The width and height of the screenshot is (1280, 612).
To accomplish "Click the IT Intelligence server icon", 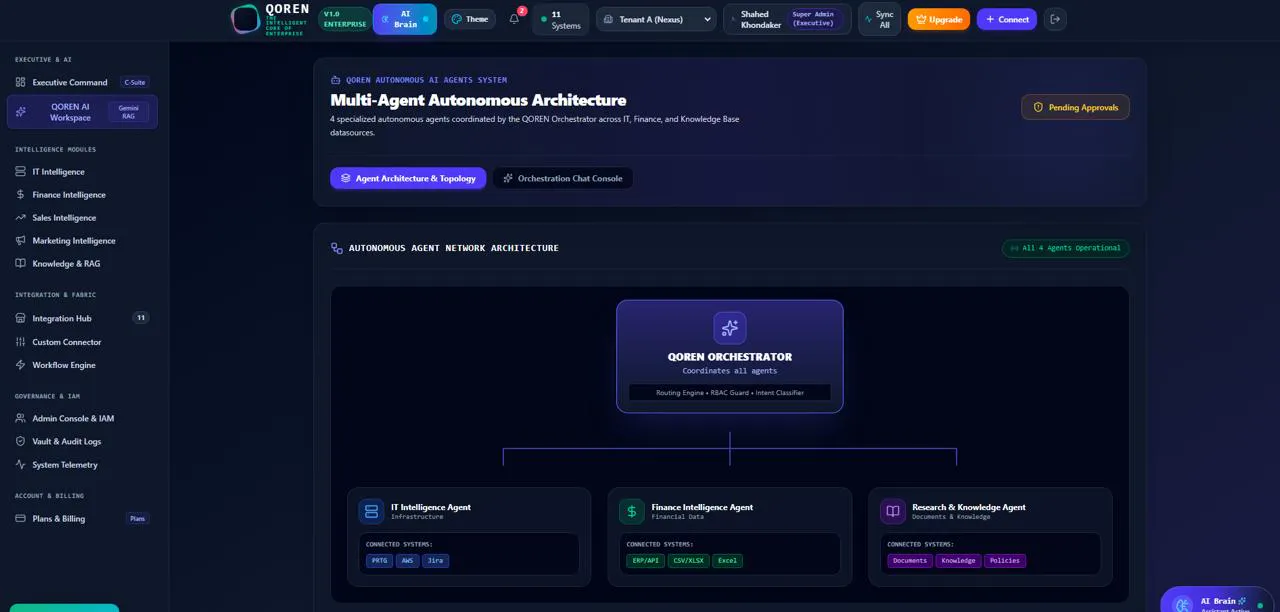I will click(21, 172).
